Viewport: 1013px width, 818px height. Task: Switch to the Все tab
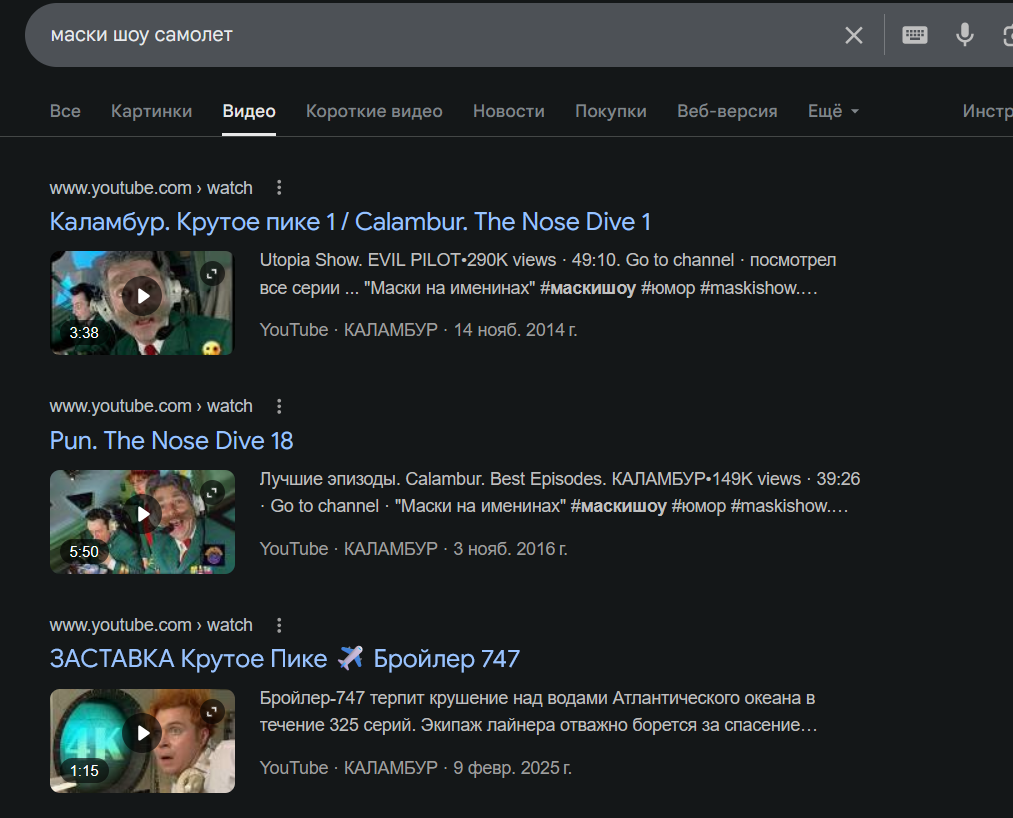click(65, 111)
